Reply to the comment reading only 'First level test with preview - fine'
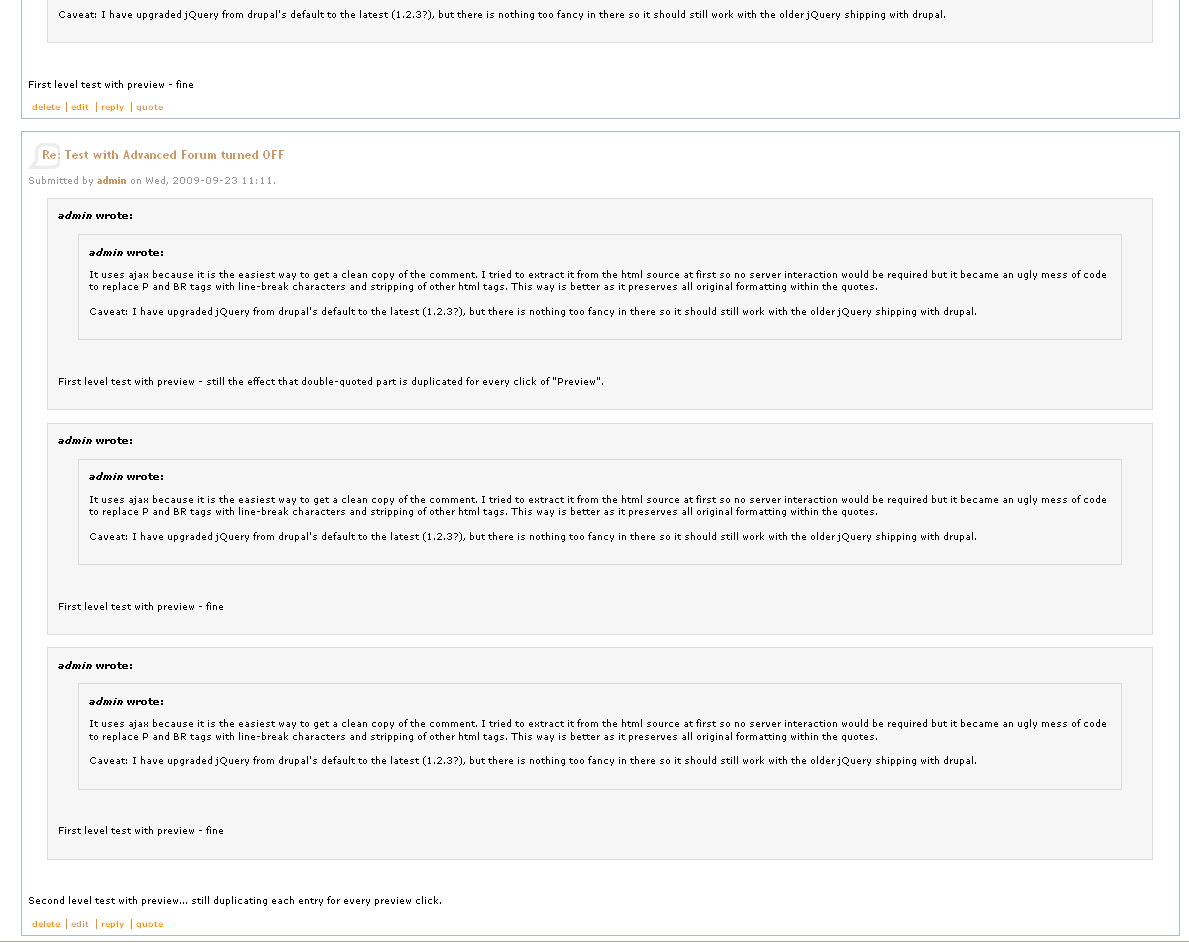This screenshot has width=1189, height=943. click(x=112, y=108)
